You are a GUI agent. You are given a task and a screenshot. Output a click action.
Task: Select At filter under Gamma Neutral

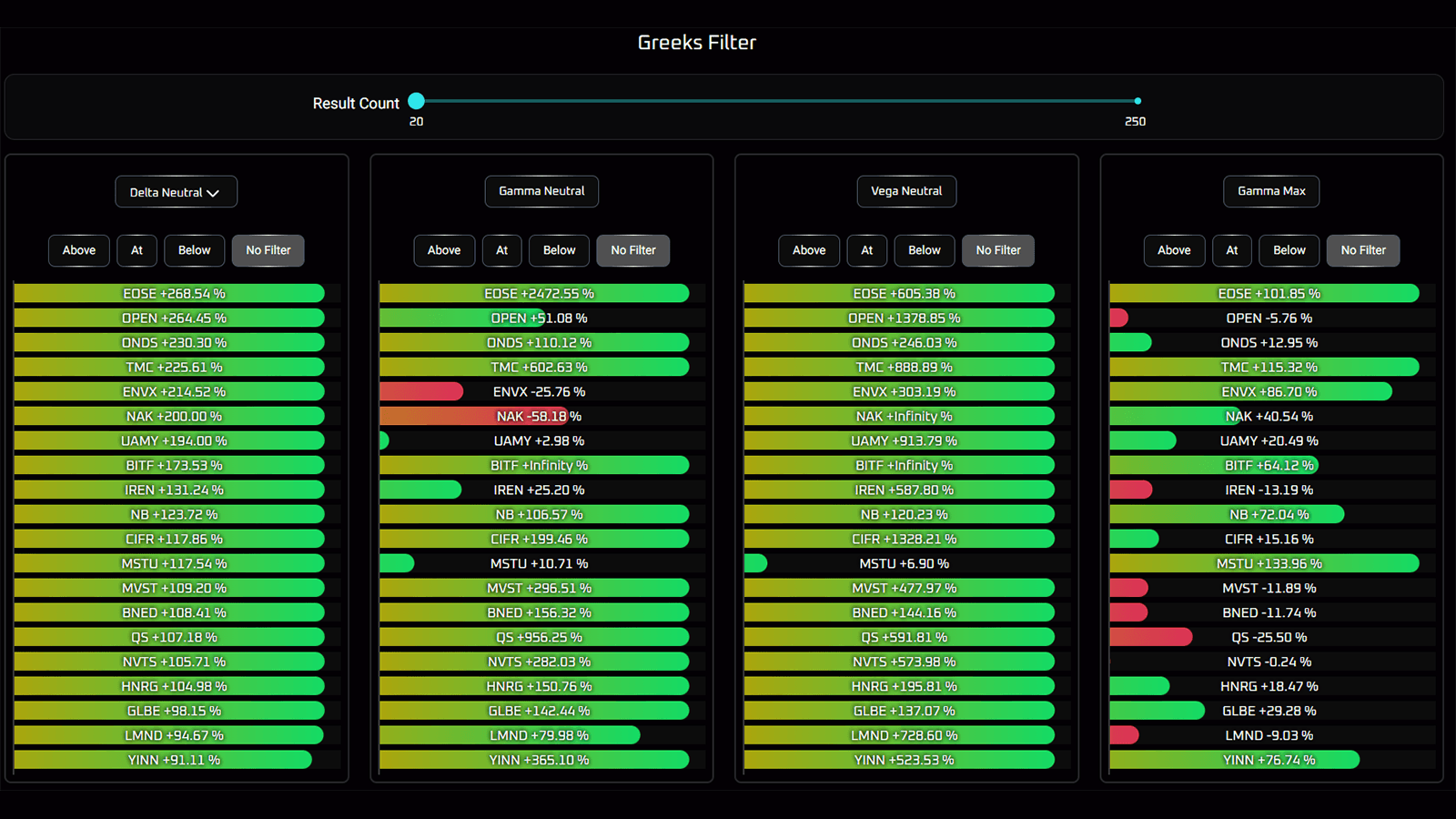pyautogui.click(x=501, y=250)
